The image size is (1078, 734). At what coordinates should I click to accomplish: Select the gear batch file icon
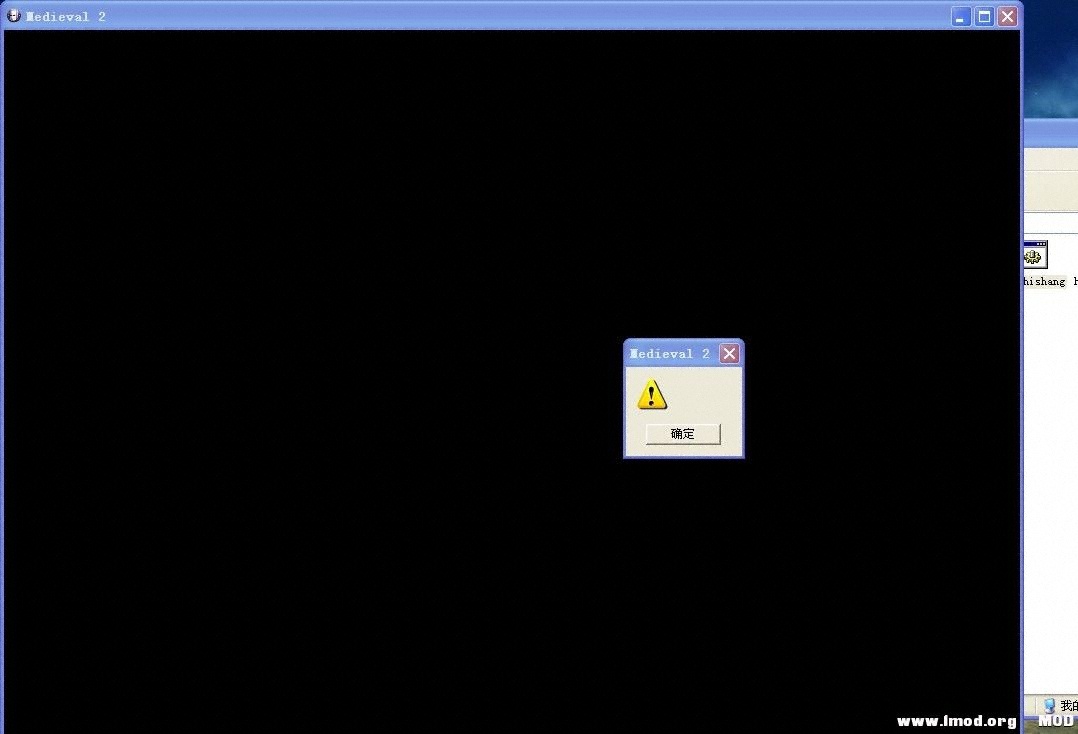pos(1033,255)
